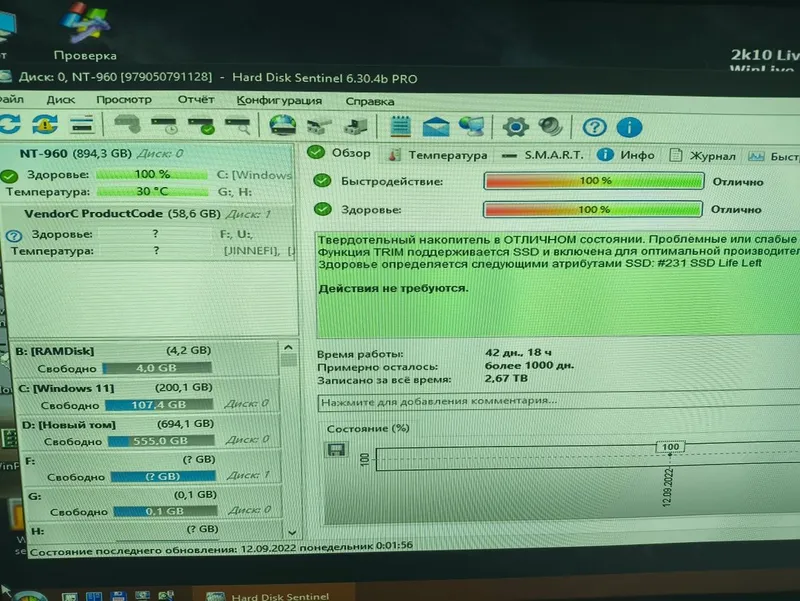This screenshot has width=800, height=601.
Task: Click the 100 marker on the state graph
Action: (670, 447)
